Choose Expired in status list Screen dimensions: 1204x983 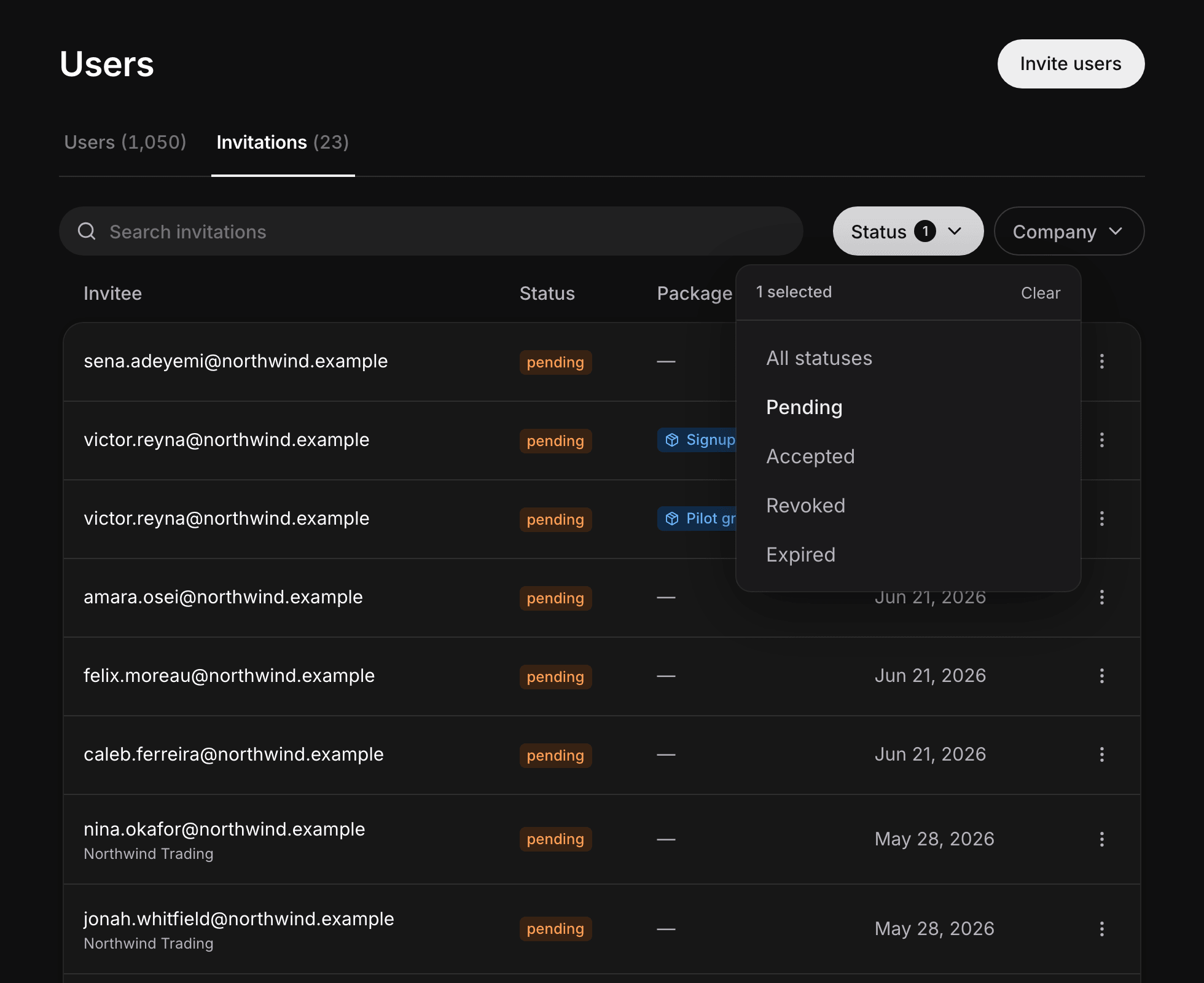(x=908, y=555)
